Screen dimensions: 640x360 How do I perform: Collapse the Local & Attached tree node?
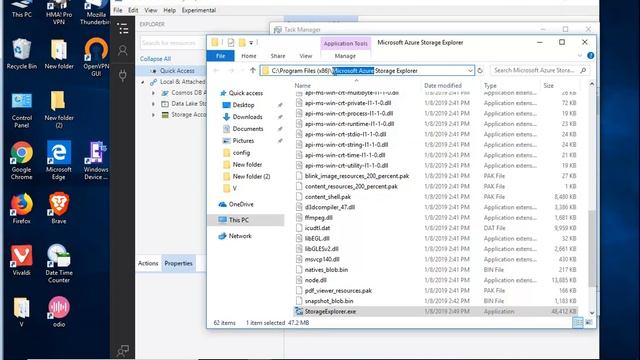pos(143,82)
